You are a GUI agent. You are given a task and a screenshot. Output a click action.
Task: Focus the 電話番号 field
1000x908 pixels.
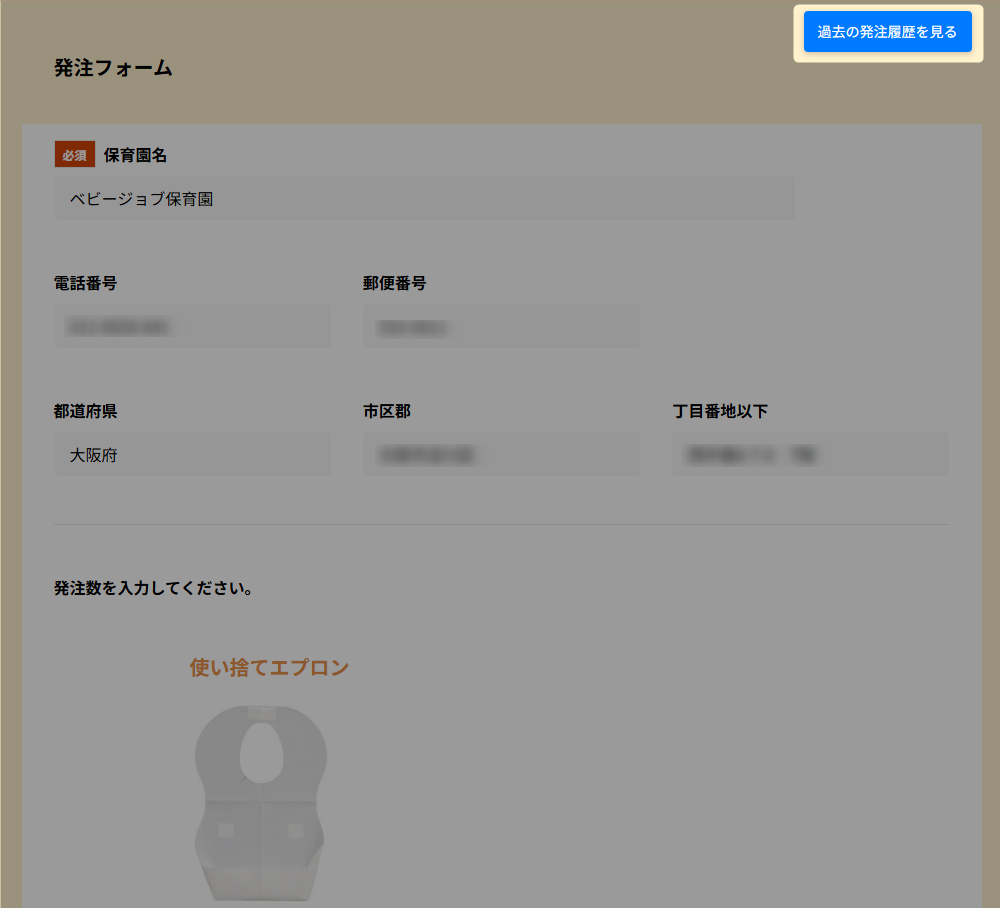[192, 326]
